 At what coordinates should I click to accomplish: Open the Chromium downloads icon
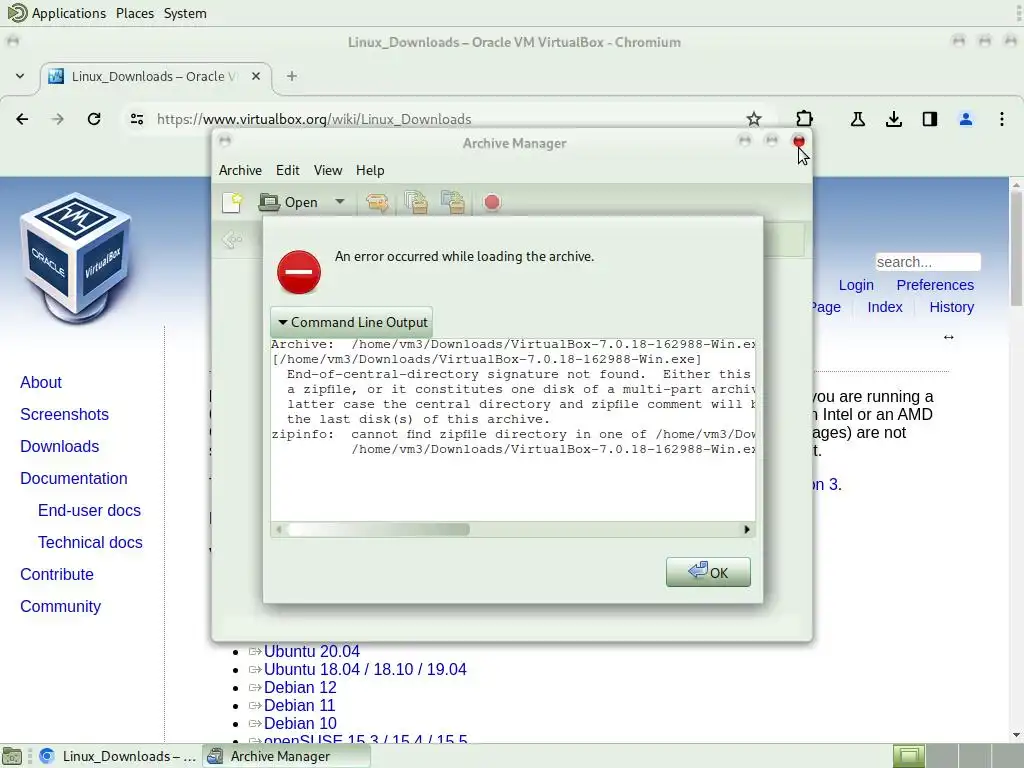894,119
